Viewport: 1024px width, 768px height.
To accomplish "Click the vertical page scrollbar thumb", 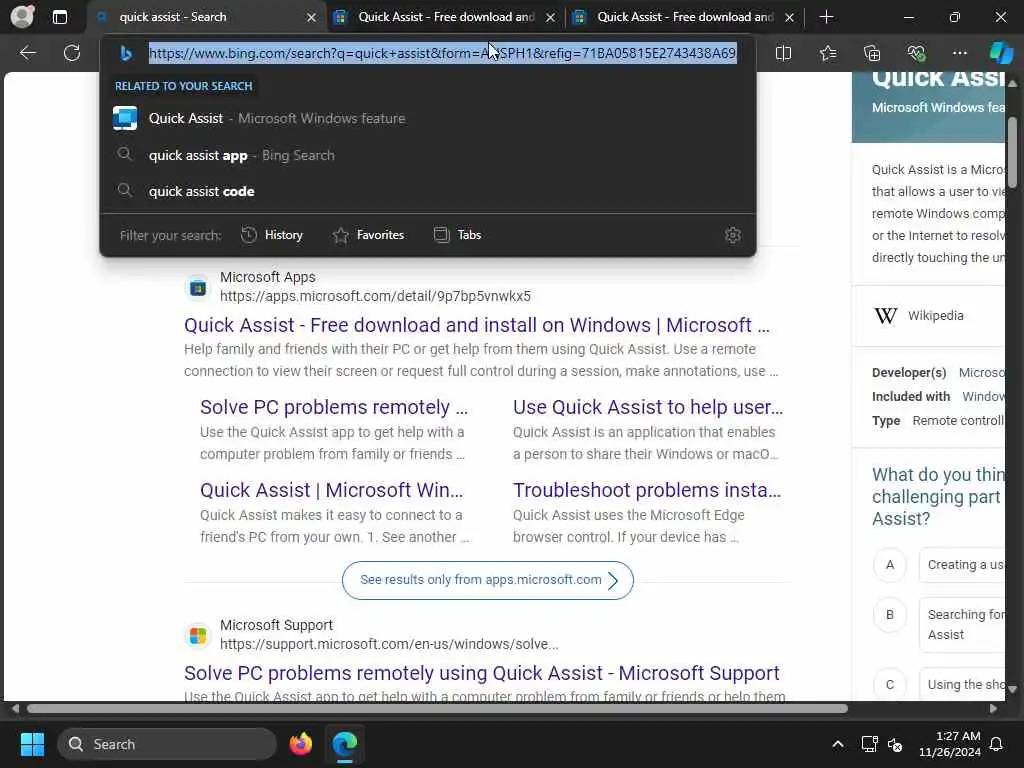I will click(1012, 152).
